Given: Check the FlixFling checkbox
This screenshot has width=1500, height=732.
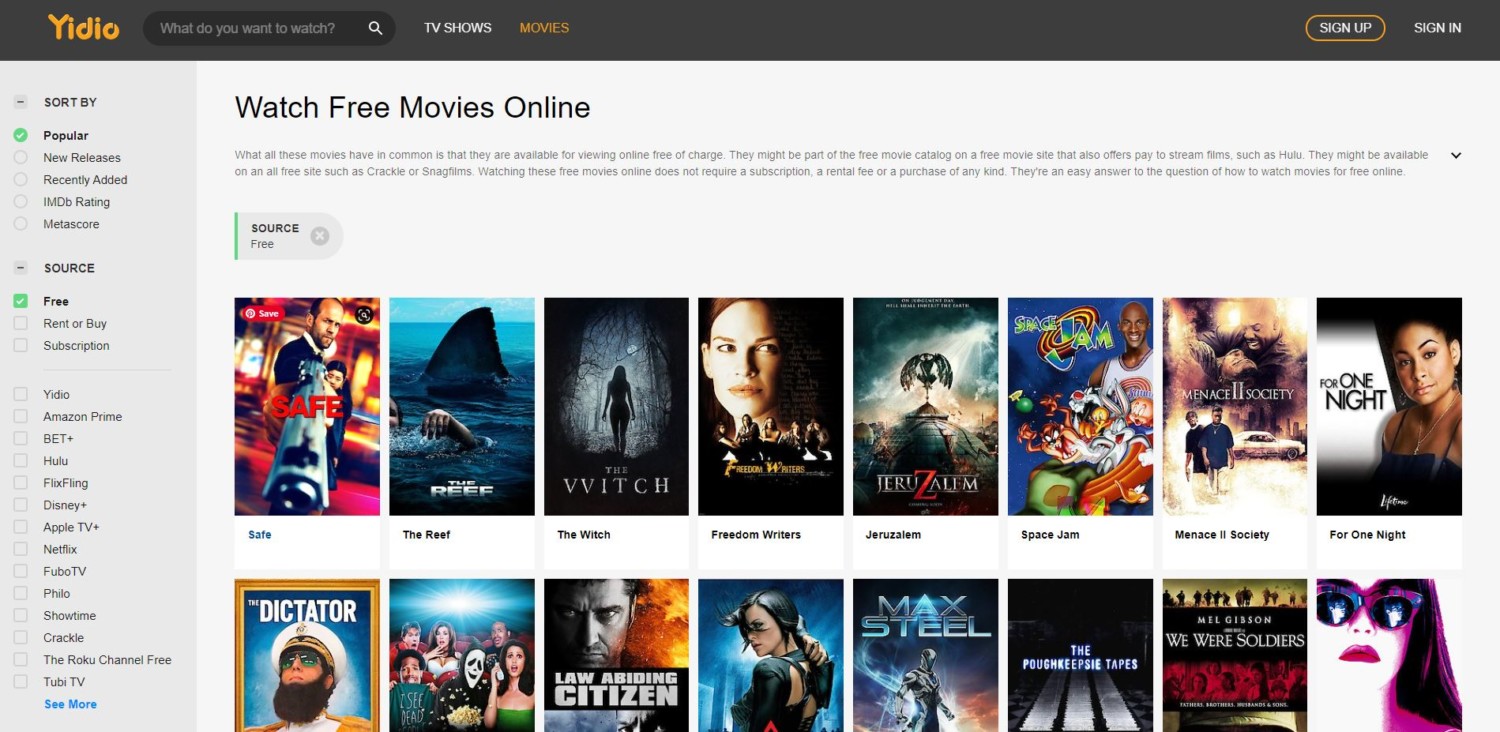Looking at the screenshot, I should click(20, 483).
